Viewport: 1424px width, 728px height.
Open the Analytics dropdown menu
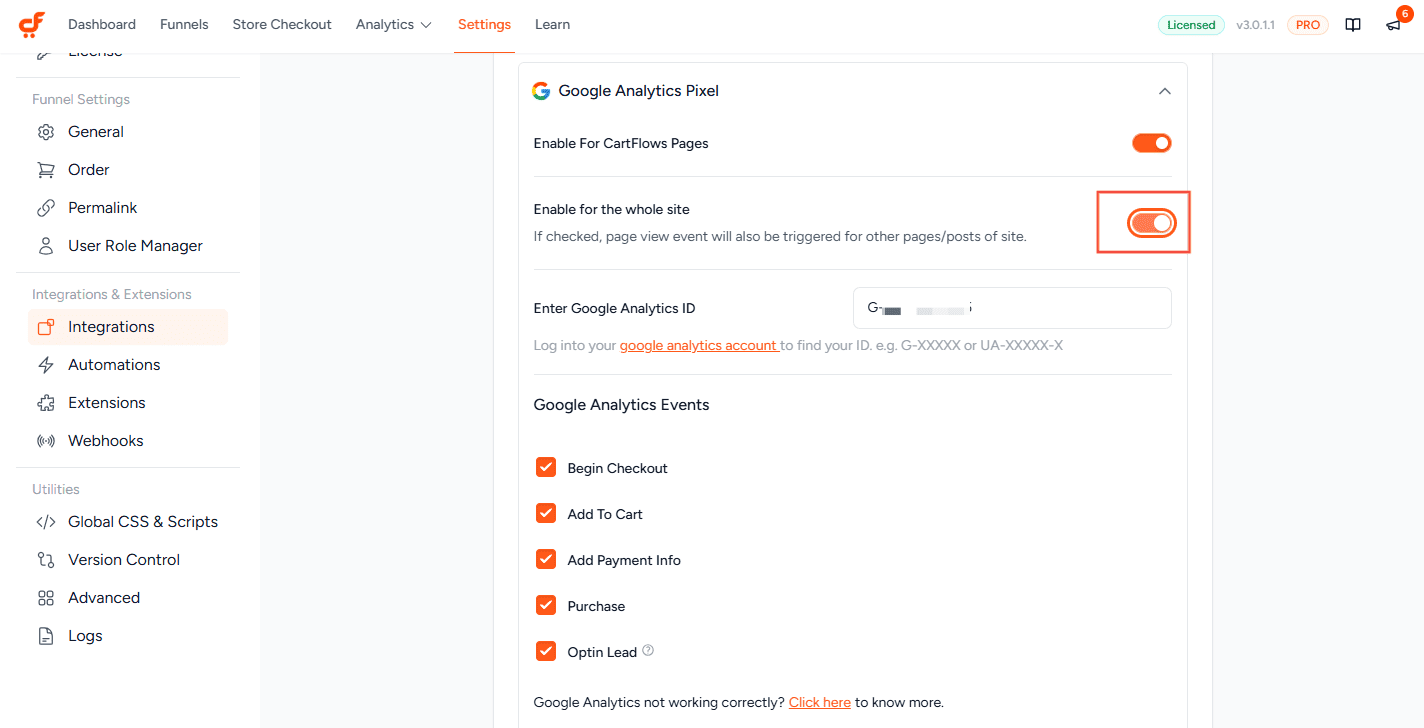tap(394, 24)
